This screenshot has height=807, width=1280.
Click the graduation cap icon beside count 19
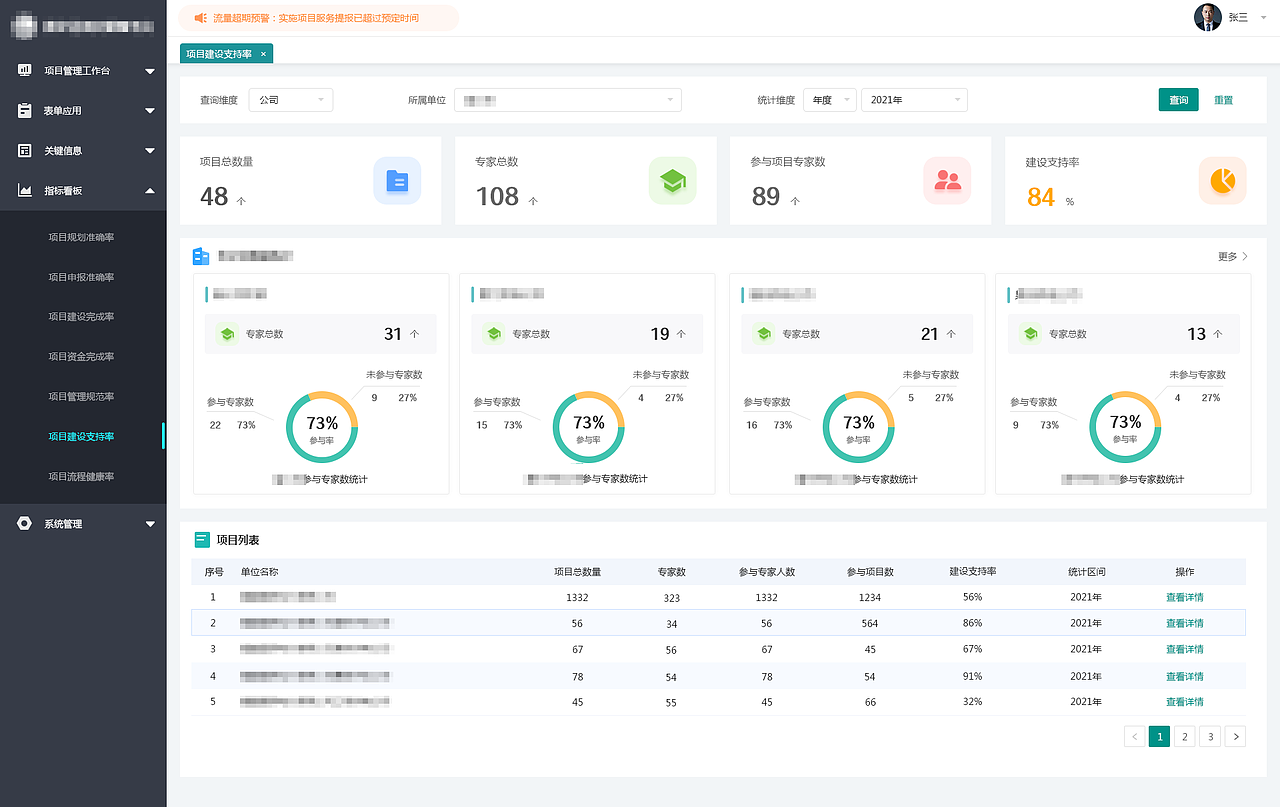[x=493, y=334]
